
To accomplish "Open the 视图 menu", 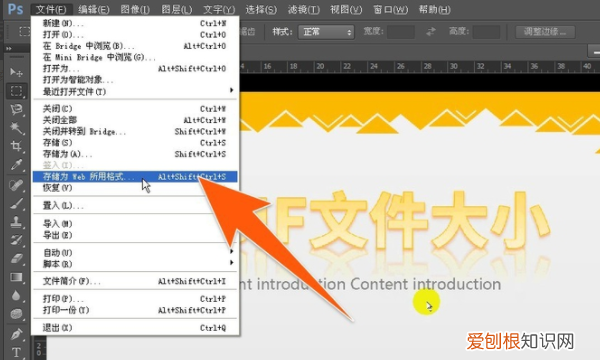I will 346,9.
